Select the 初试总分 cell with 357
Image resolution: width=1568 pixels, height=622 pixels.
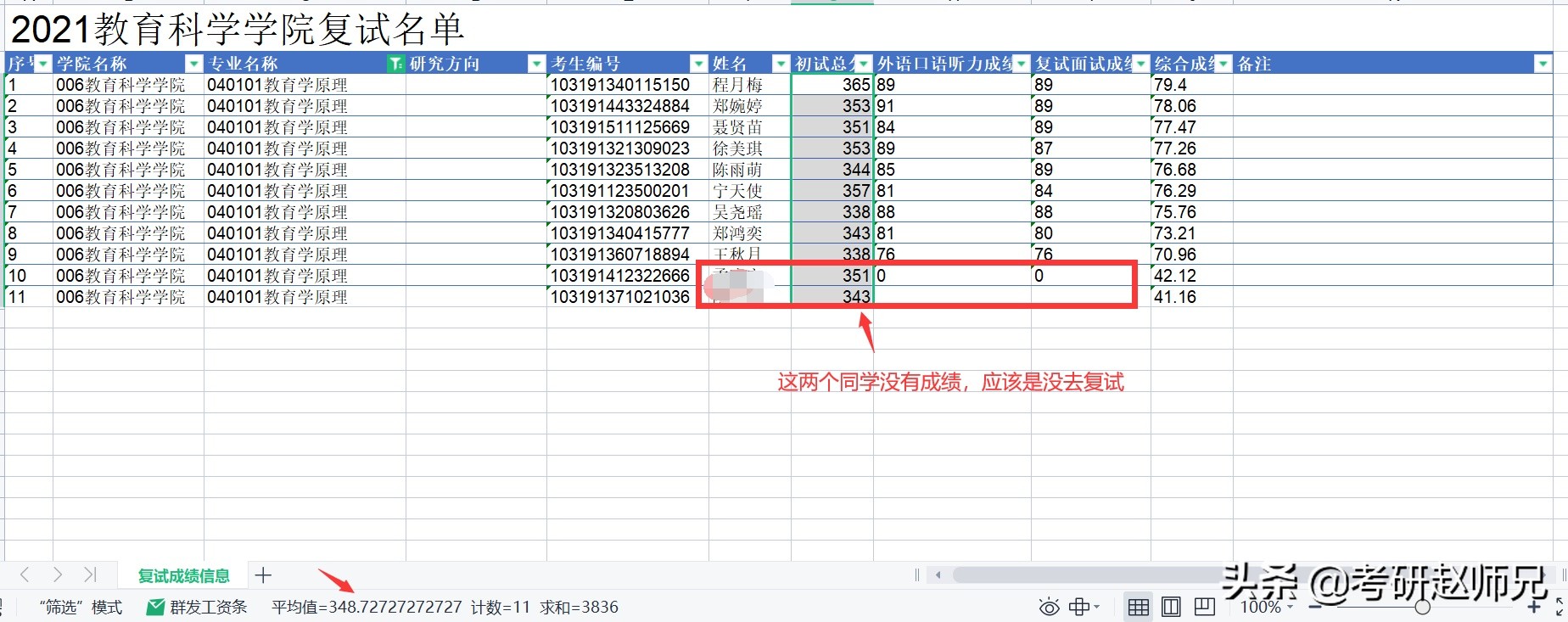832,191
